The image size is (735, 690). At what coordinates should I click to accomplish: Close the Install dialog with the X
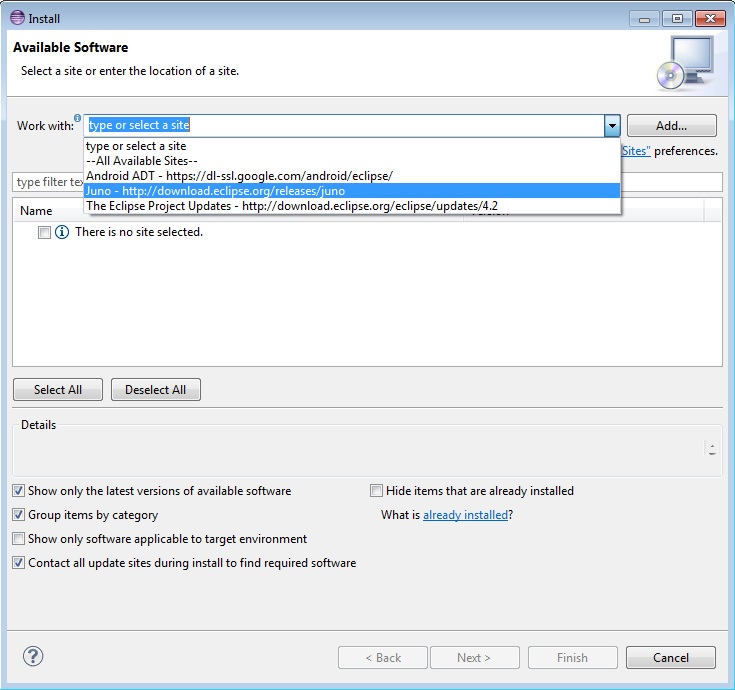click(x=710, y=19)
